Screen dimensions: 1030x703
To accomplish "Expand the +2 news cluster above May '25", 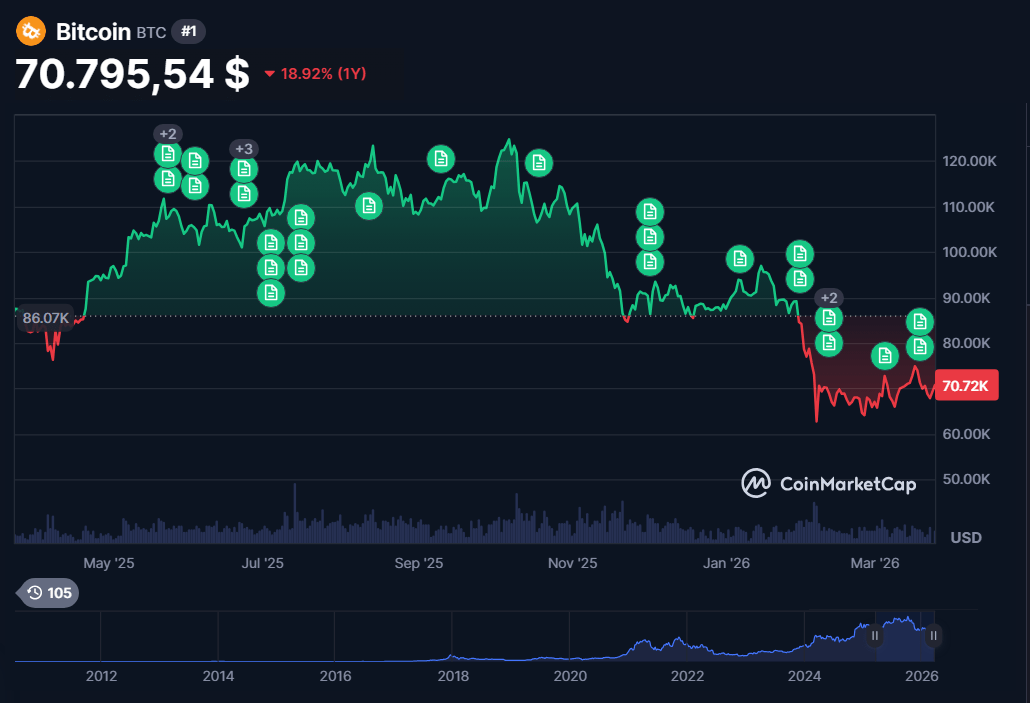I will click(168, 134).
